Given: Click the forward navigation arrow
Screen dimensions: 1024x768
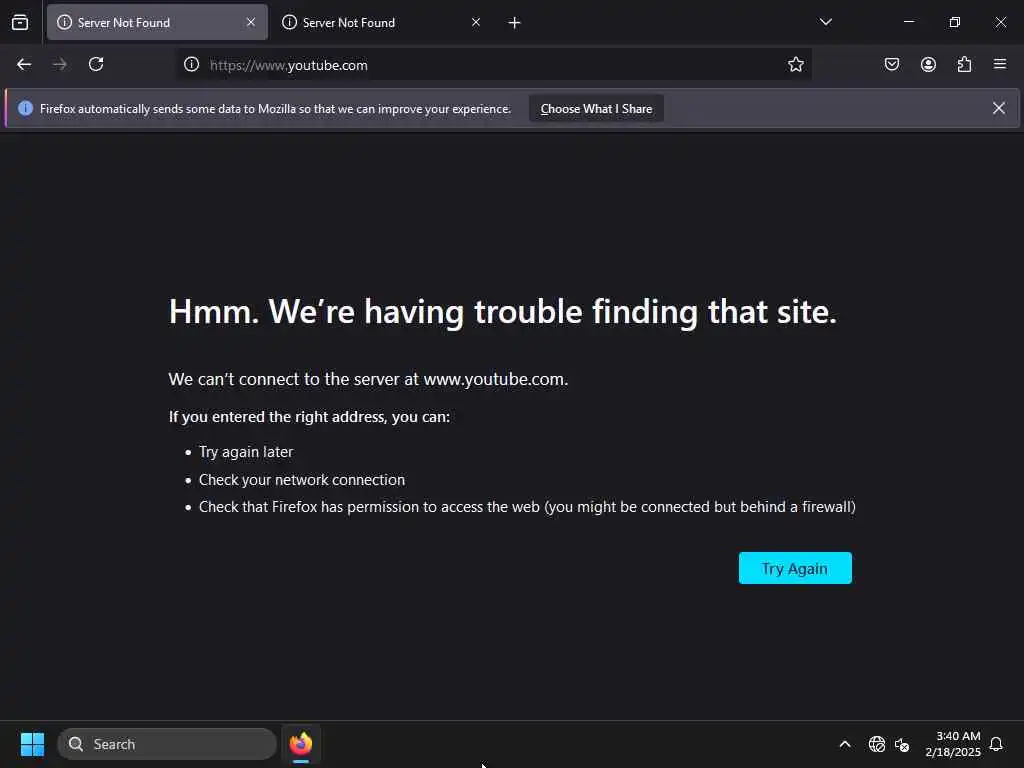Looking at the screenshot, I should pyautogui.click(x=59, y=64).
